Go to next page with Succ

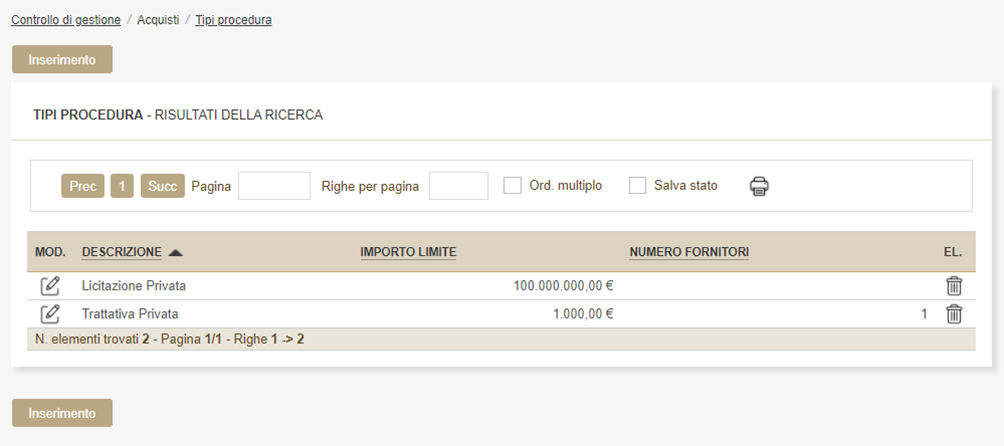(162, 186)
